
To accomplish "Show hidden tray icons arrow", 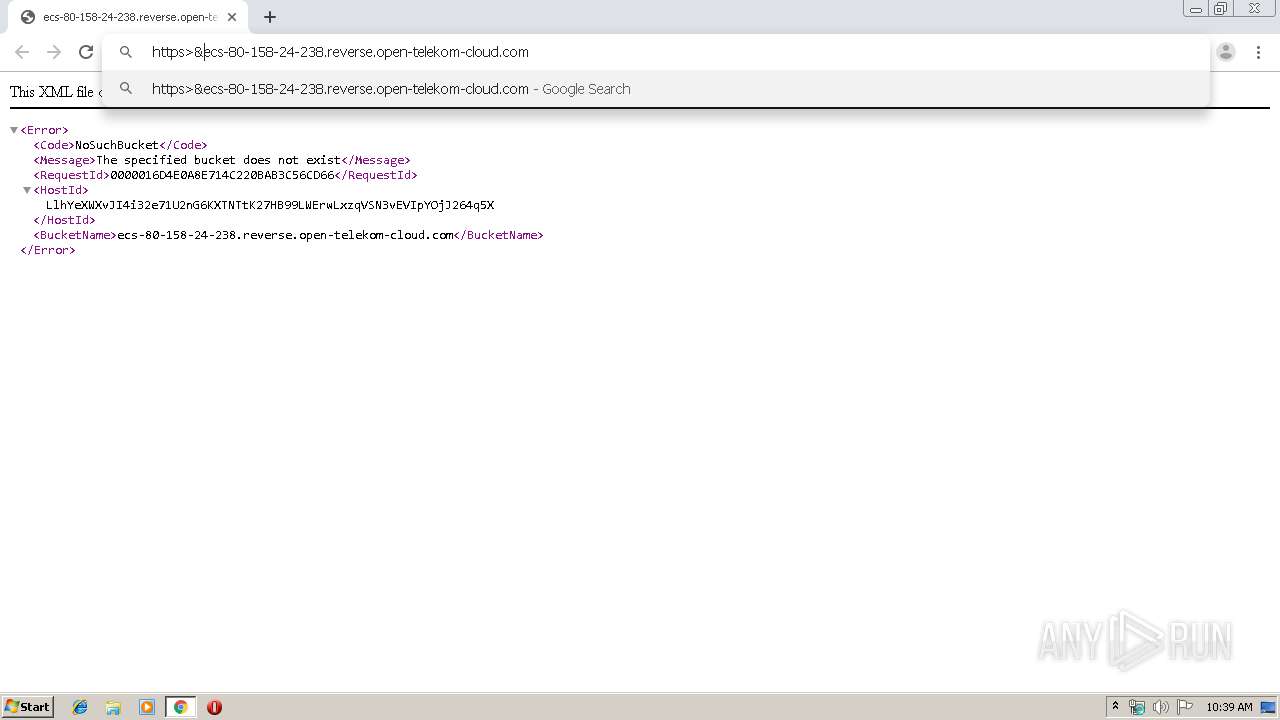I will tap(1115, 707).
